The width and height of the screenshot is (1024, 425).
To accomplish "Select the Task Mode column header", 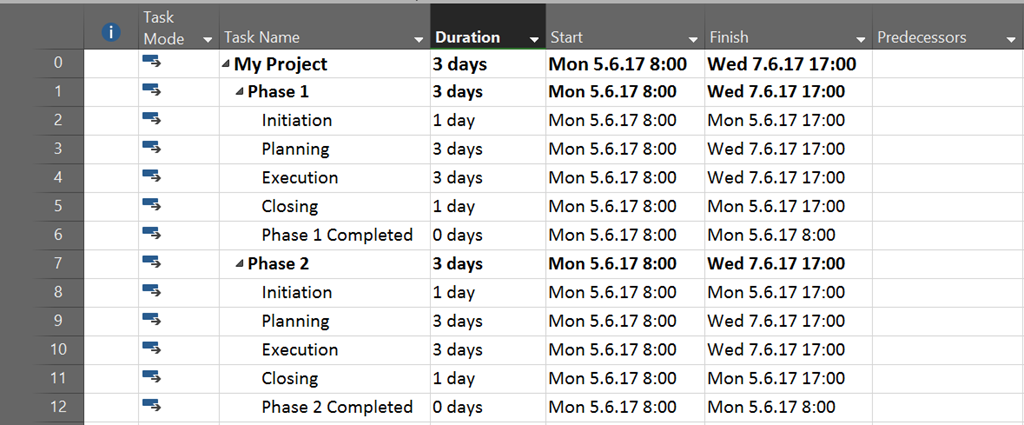I will coord(168,28).
